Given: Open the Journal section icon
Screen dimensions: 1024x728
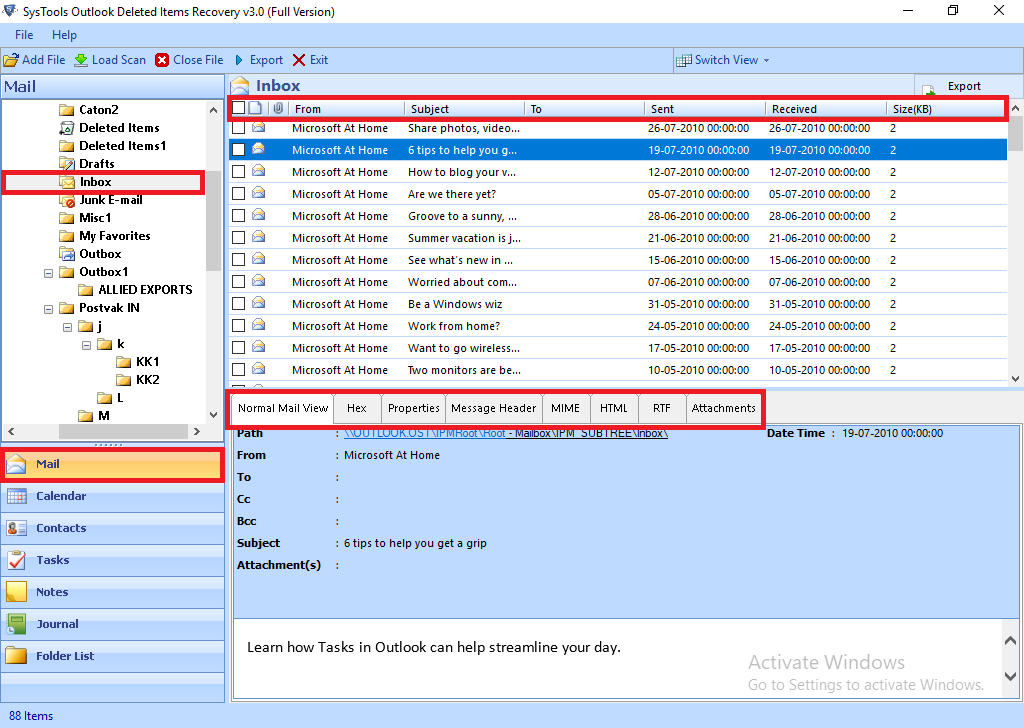Looking at the screenshot, I should click(x=17, y=624).
